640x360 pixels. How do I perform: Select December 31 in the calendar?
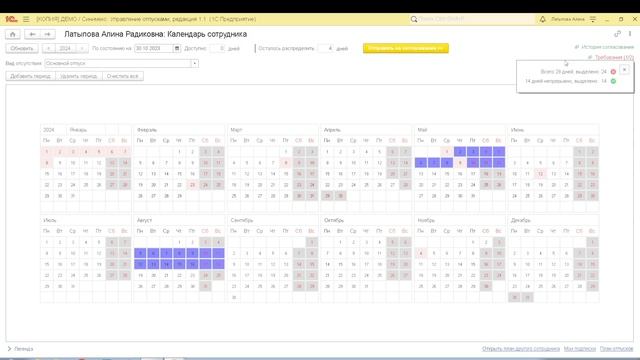527,298
